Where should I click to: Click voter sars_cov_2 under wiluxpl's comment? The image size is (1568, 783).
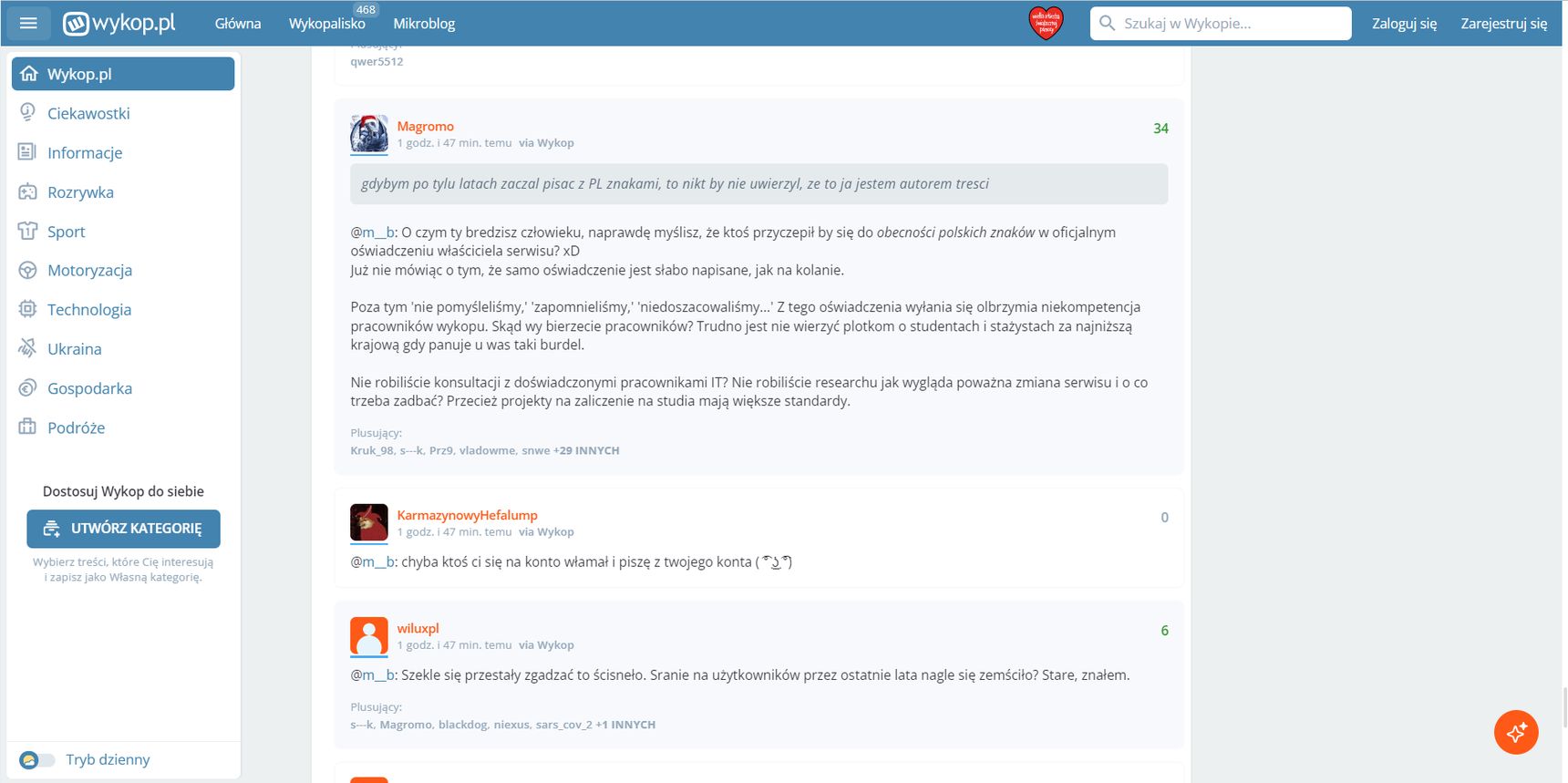(x=563, y=725)
